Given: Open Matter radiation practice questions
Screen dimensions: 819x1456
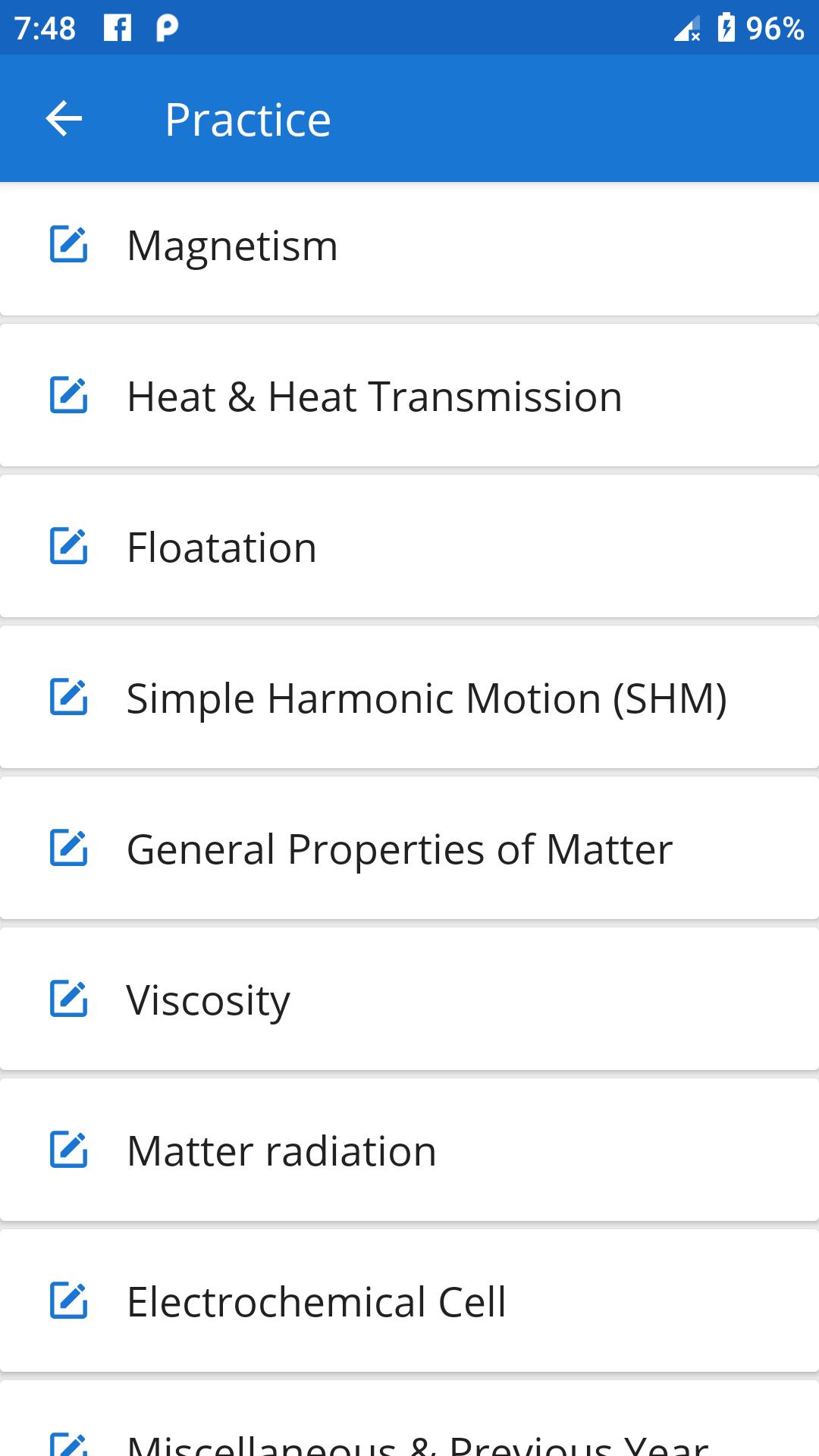Looking at the screenshot, I should point(281,1151).
